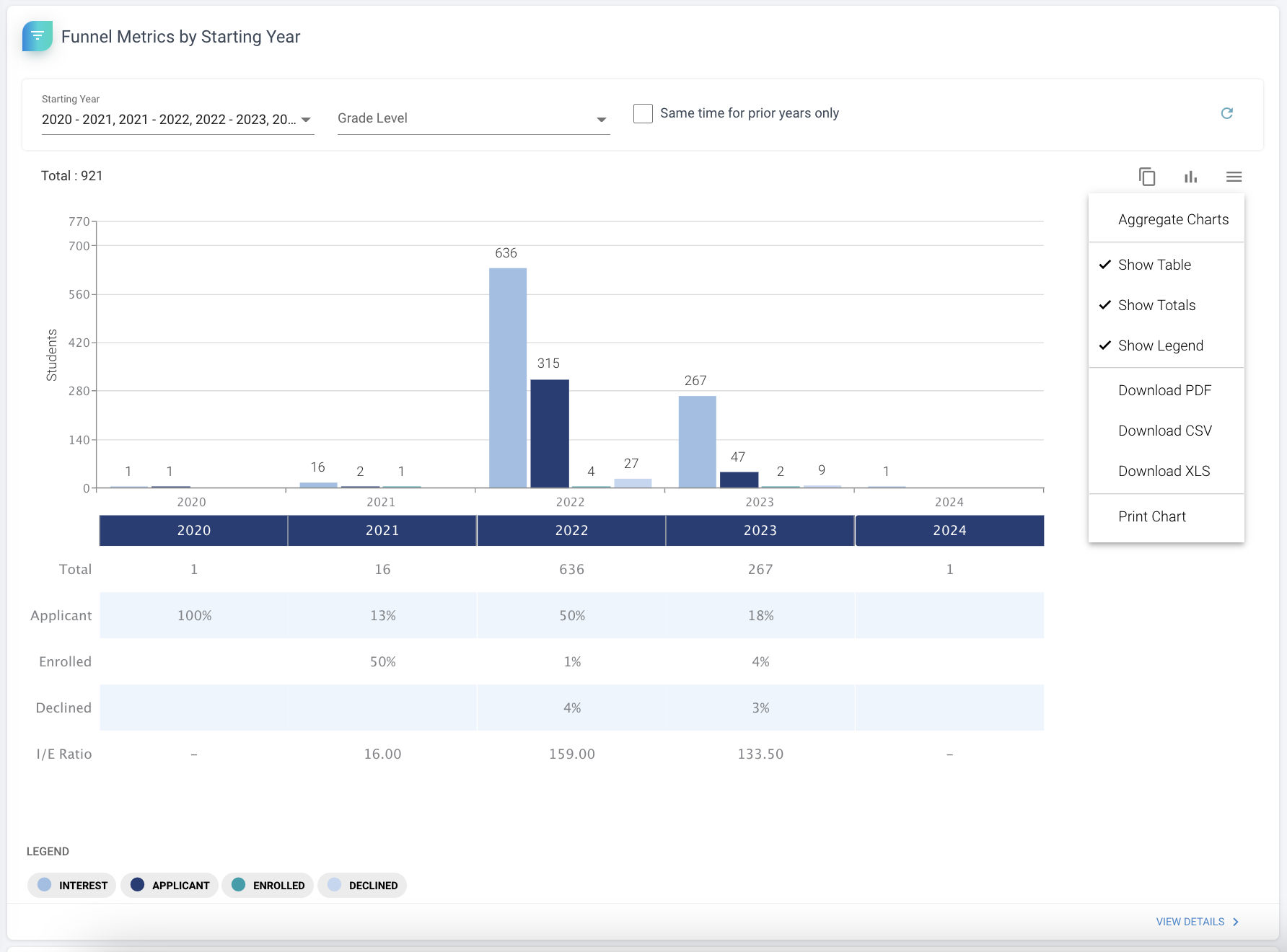Viewport: 1287px width, 952px height.
Task: Click the Declined row label
Action: [63, 708]
